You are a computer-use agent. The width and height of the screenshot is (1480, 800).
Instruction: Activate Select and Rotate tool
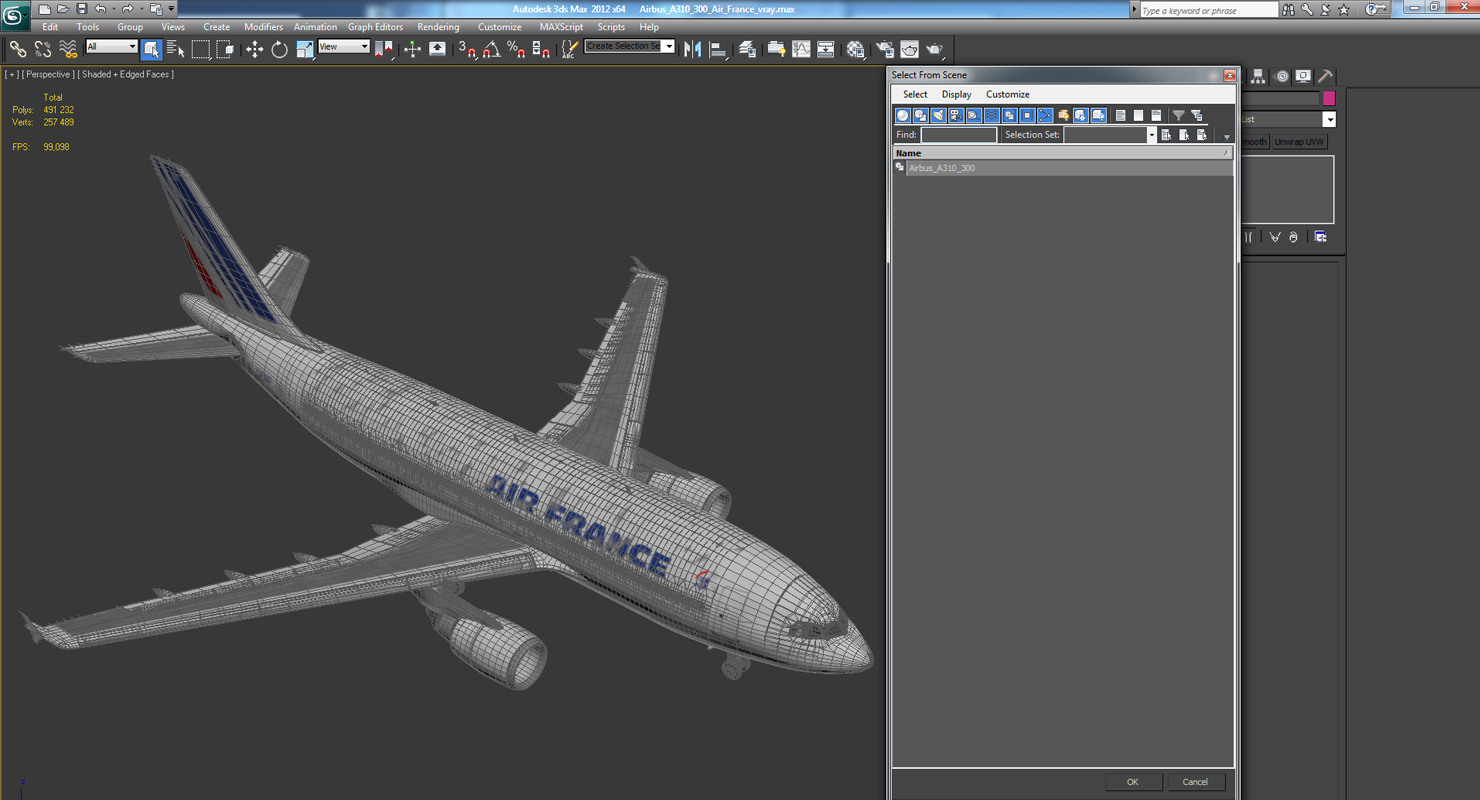pos(280,49)
